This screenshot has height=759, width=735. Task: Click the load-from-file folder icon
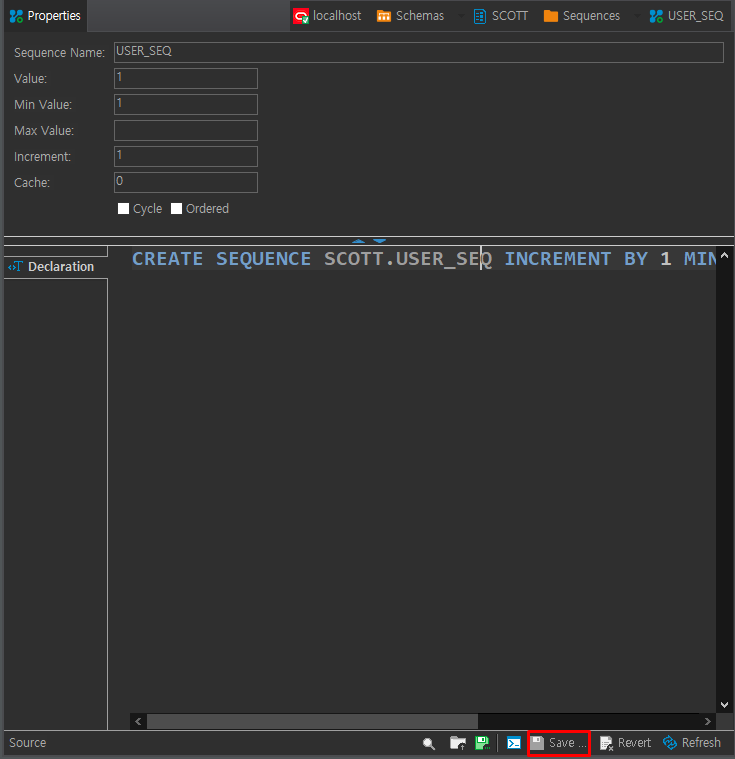tap(458, 743)
